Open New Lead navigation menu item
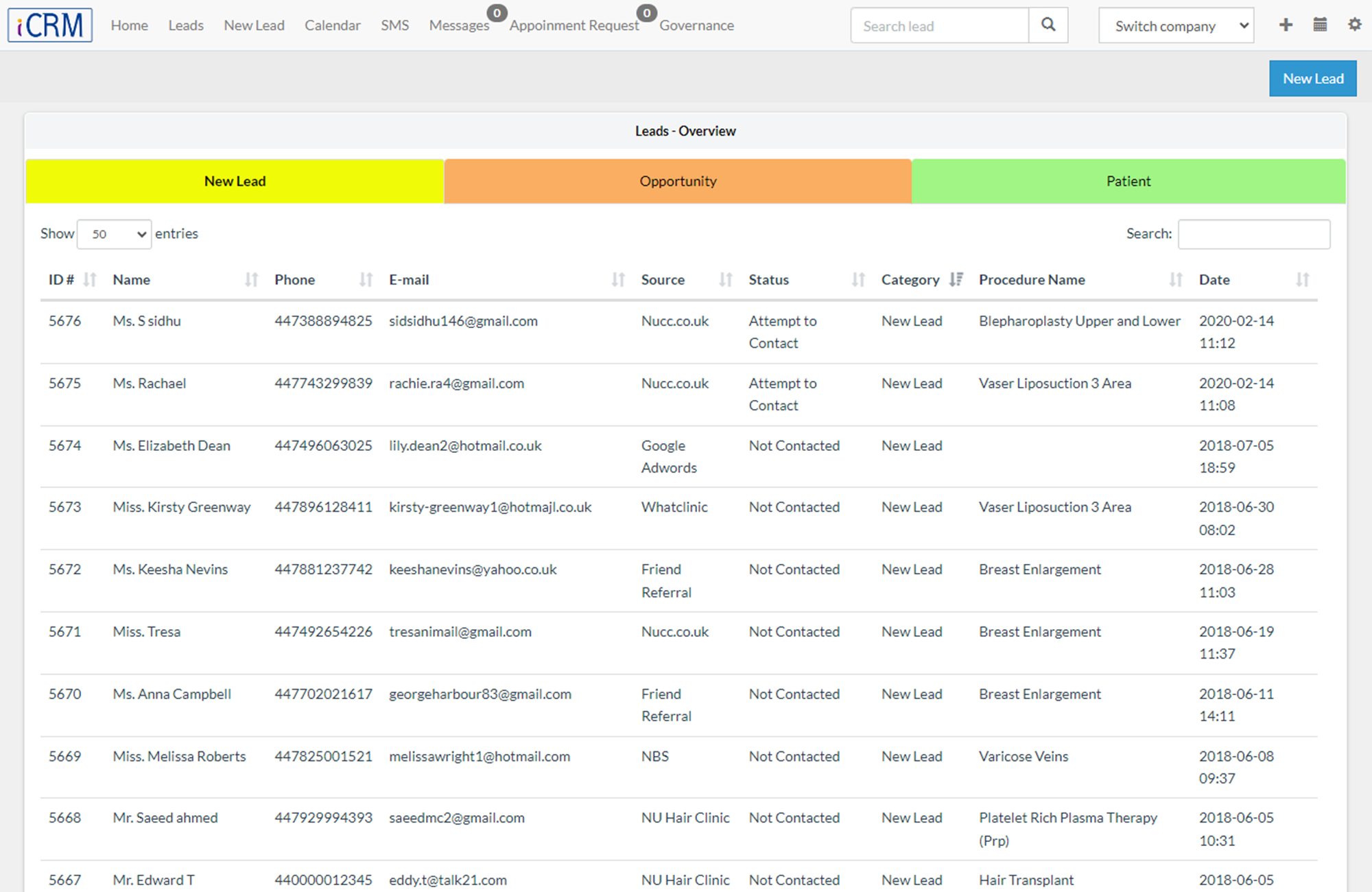 click(x=254, y=25)
